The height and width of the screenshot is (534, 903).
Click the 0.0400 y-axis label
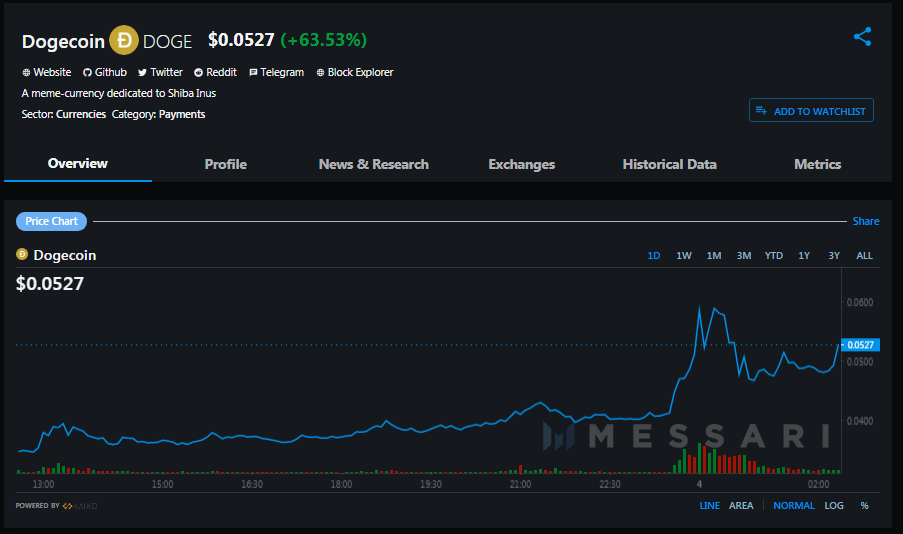[x=860, y=421]
